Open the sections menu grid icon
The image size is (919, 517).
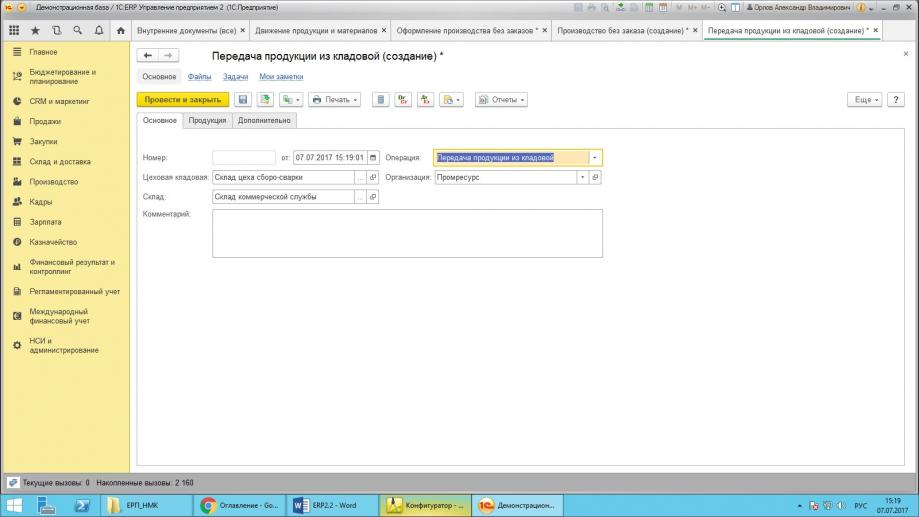[14, 31]
